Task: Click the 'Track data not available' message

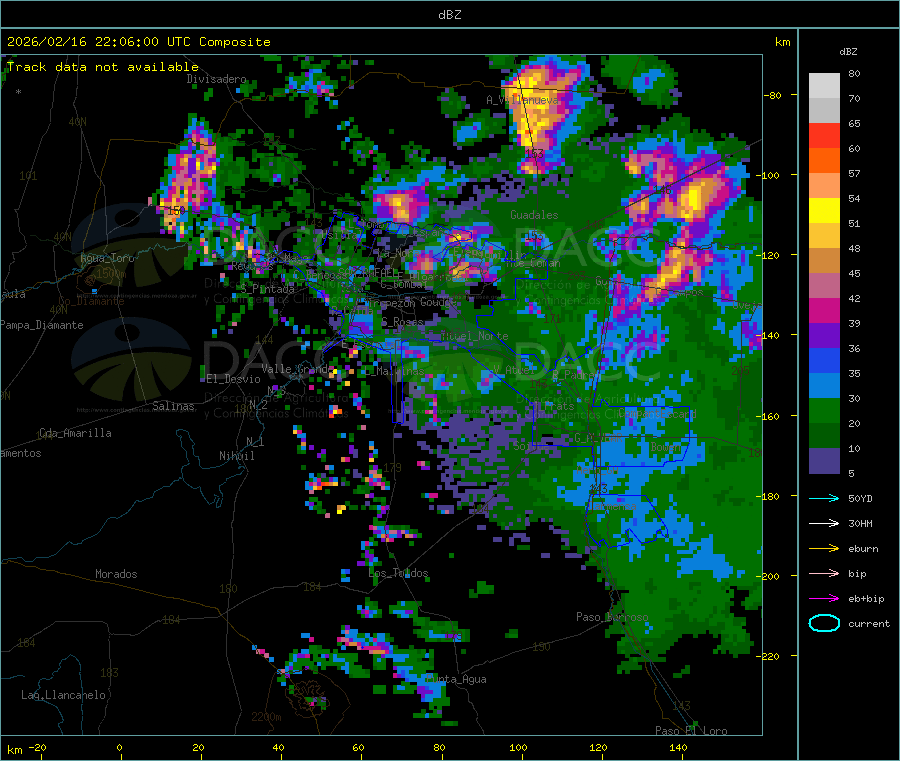Action: 103,67
